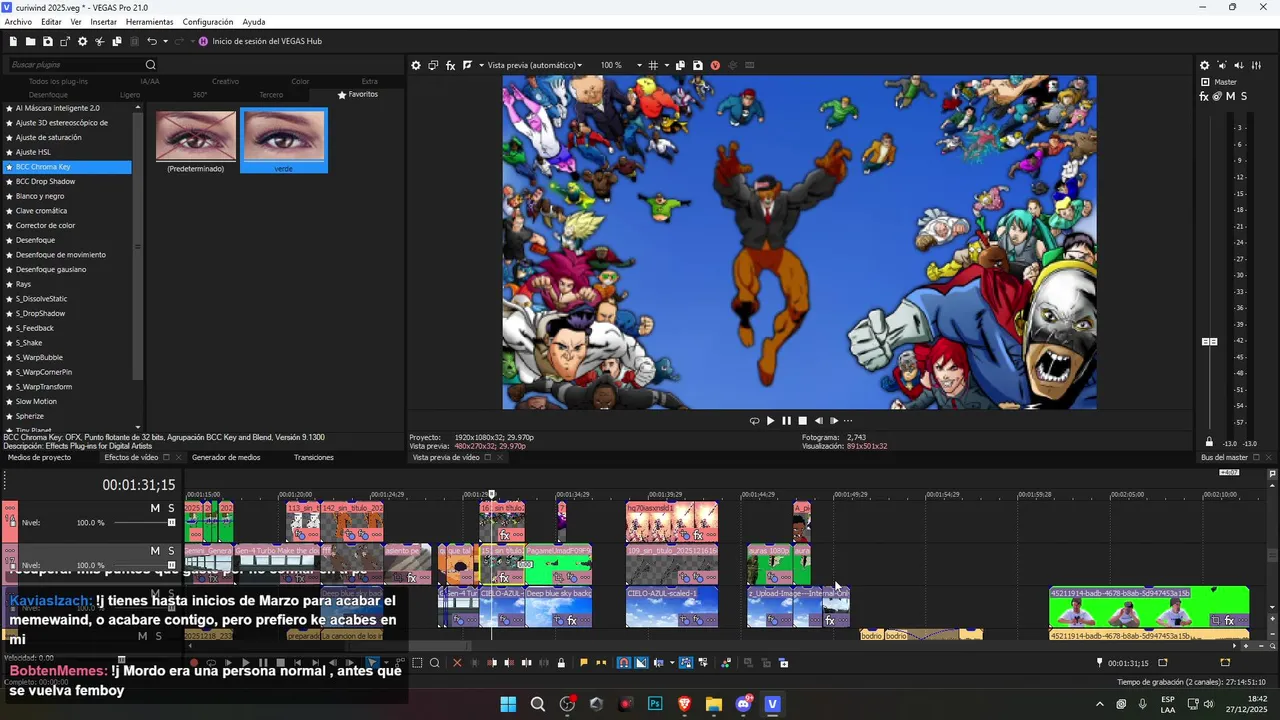Open the Render As export icon
Screen dimensions: 1280x720
coord(65,41)
